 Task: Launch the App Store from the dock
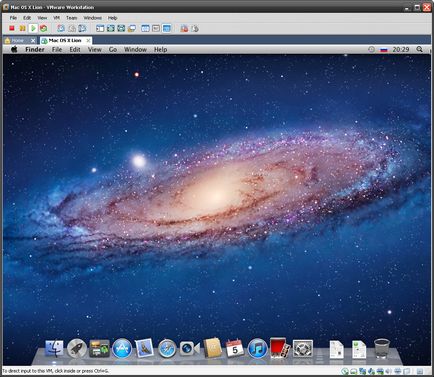click(122, 349)
